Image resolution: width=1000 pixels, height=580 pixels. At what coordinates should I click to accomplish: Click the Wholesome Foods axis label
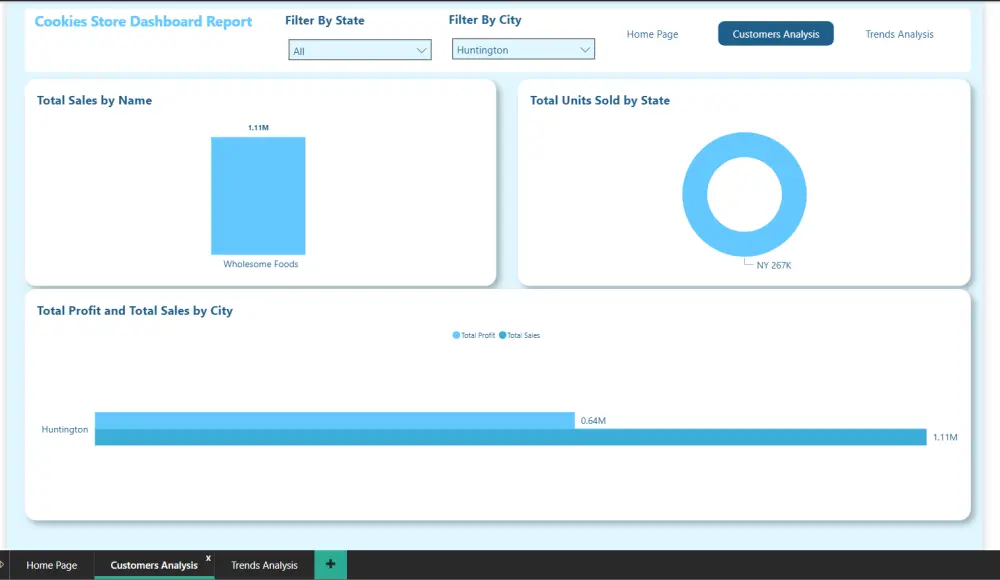coord(260,264)
